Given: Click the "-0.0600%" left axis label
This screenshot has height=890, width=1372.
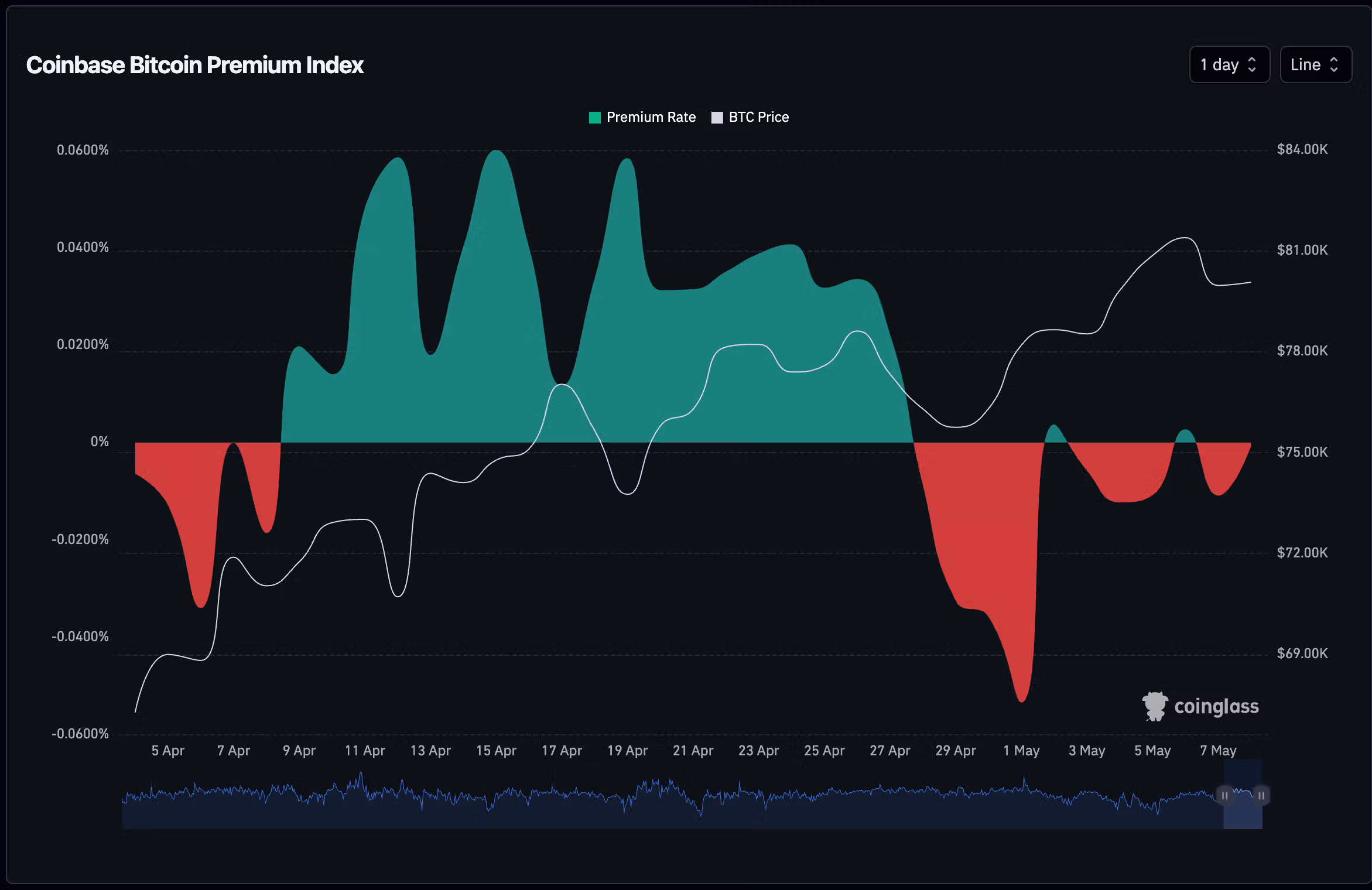Looking at the screenshot, I should (x=80, y=734).
